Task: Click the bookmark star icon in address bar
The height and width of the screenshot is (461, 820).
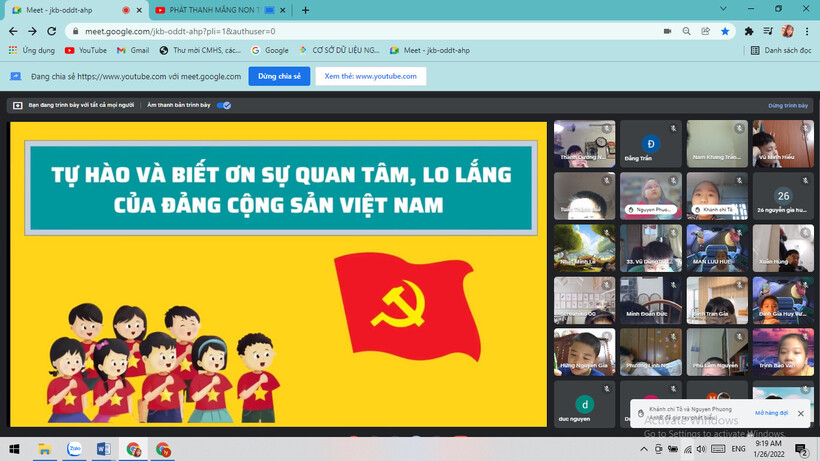Action: (725, 31)
